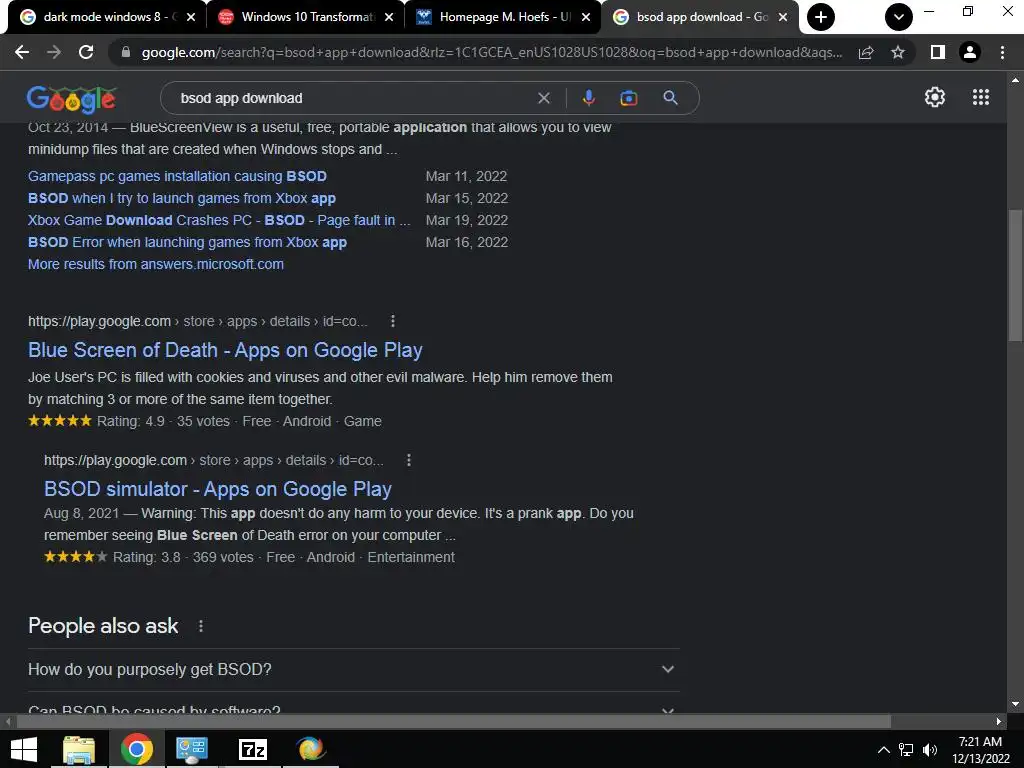
Task: Click the vertical scrollbar thumb
Action: (1015, 274)
